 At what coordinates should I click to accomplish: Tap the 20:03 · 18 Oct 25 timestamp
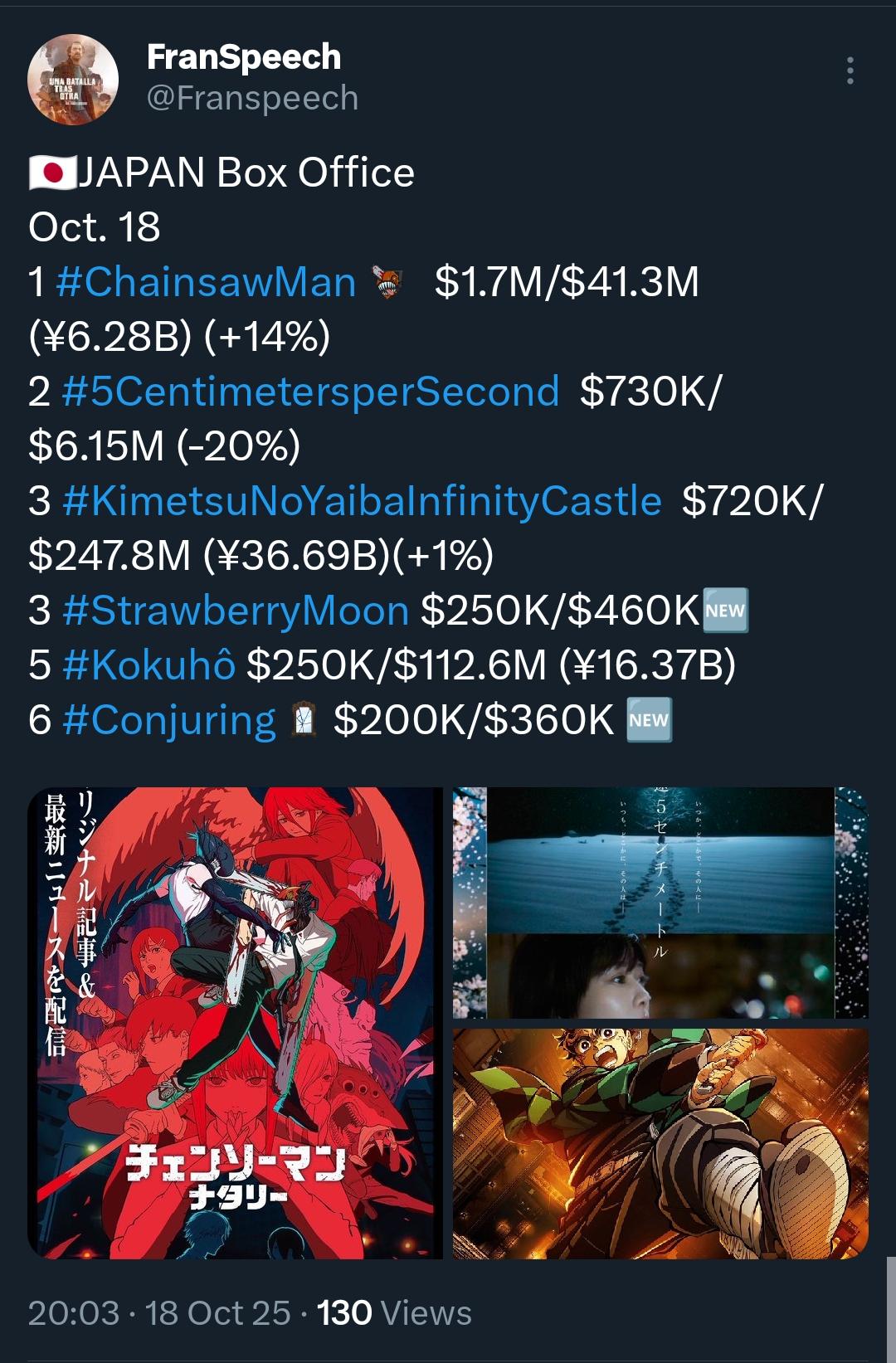(x=159, y=1313)
